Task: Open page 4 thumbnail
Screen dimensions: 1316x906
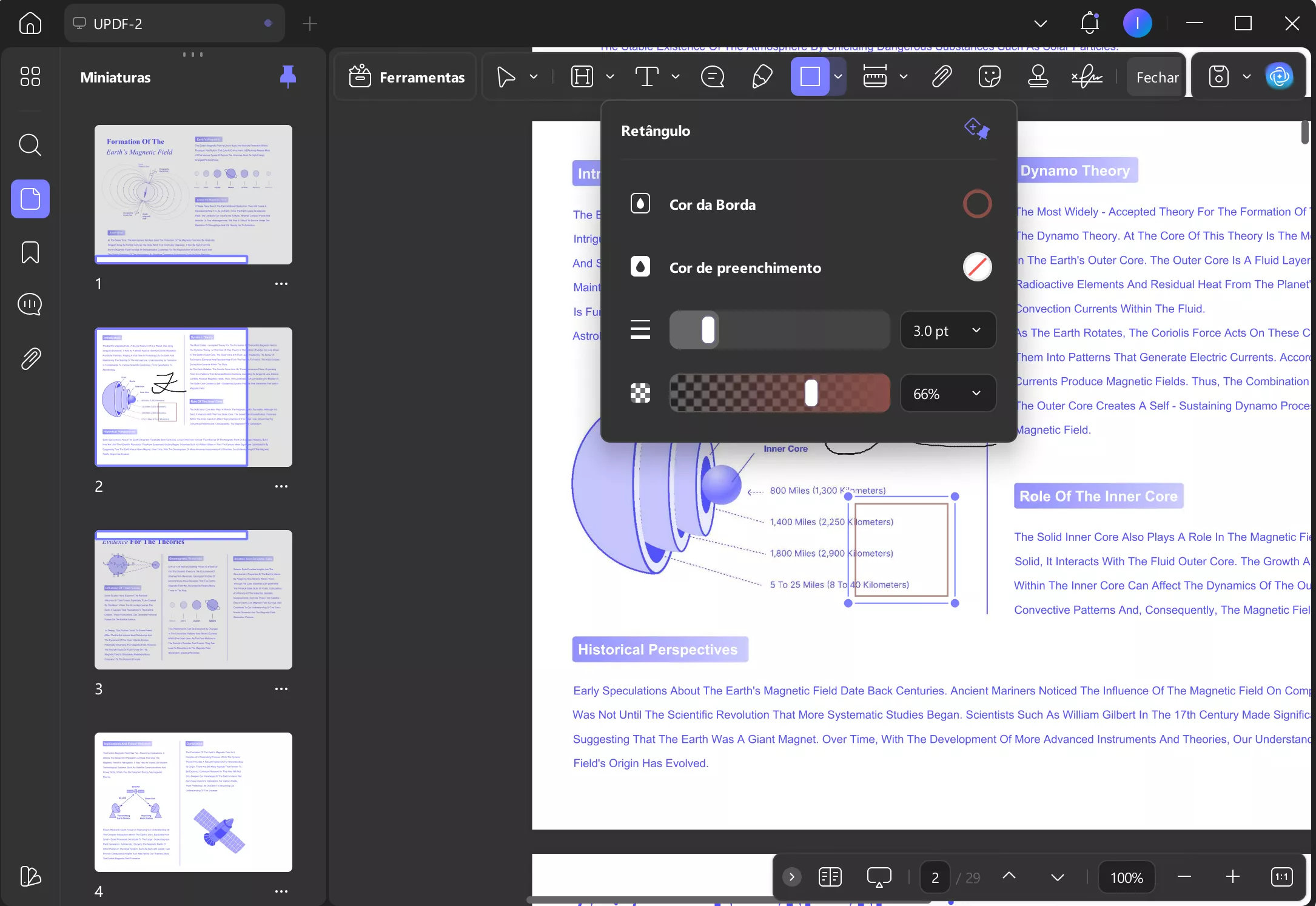Action: [x=193, y=802]
